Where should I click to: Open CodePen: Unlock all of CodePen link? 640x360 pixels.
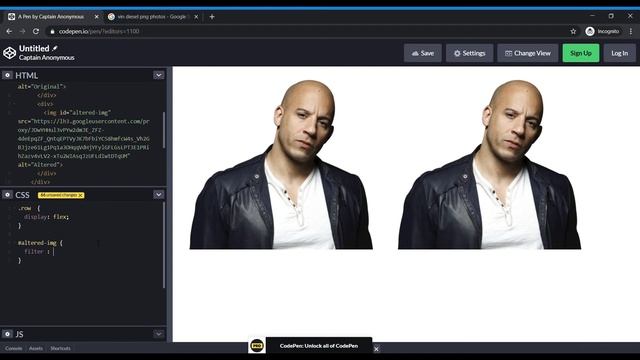point(319,346)
